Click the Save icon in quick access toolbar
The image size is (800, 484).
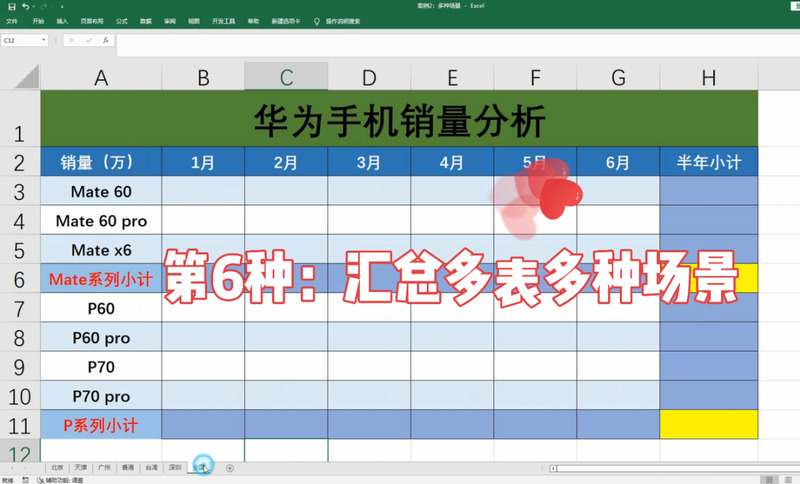pyautogui.click(x=11, y=7)
